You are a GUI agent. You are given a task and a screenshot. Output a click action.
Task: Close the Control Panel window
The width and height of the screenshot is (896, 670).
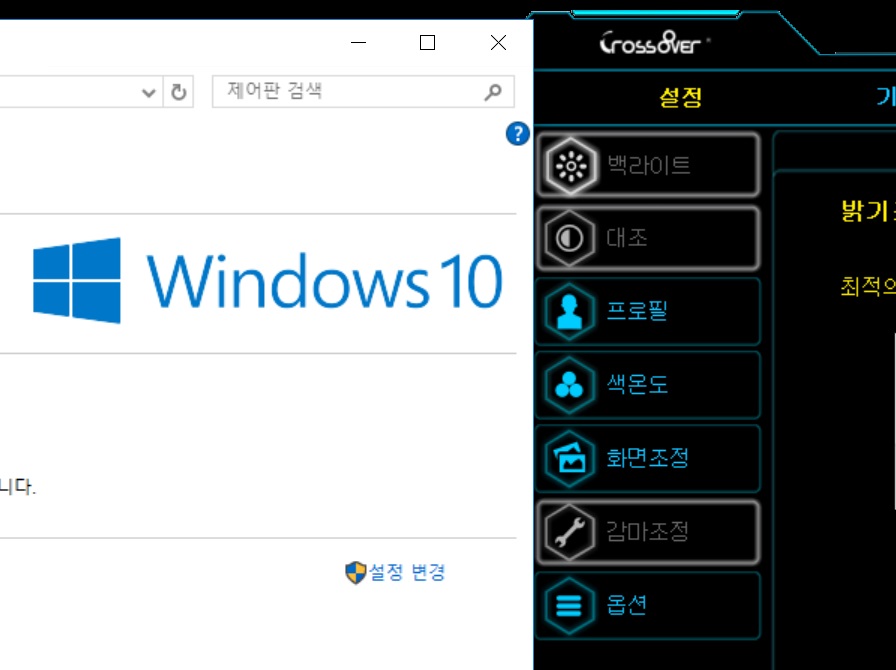[498, 42]
